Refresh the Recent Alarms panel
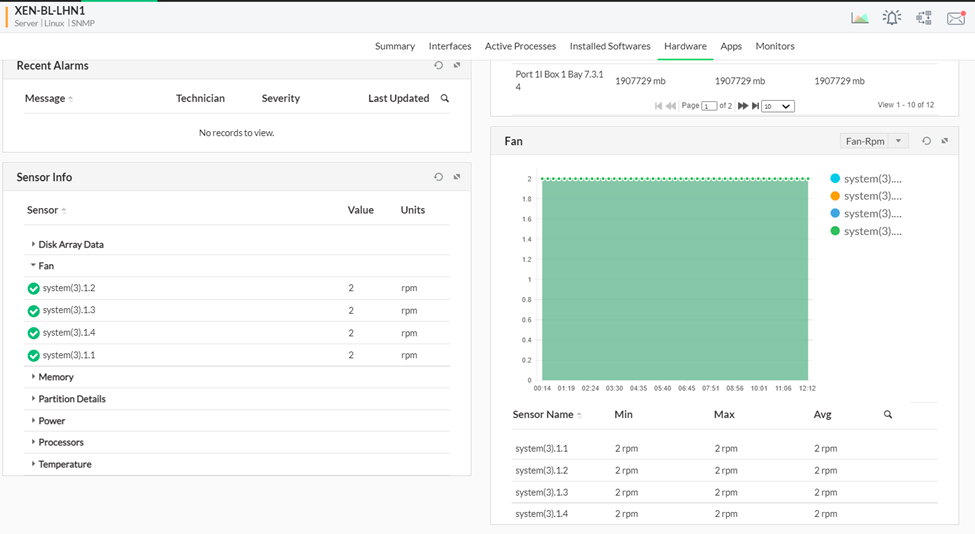Image resolution: width=975 pixels, height=534 pixels. [438, 65]
